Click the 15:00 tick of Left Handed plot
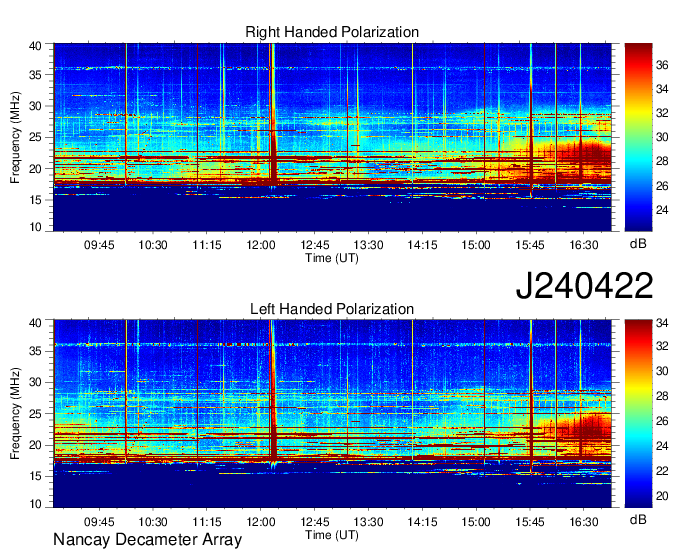The height and width of the screenshot is (552, 680). (476, 522)
